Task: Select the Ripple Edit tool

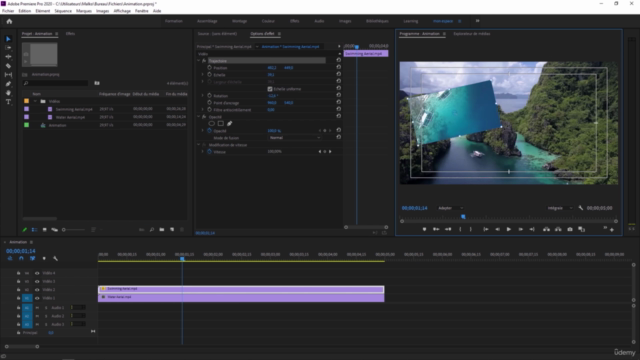Action: pyautogui.click(x=8, y=57)
